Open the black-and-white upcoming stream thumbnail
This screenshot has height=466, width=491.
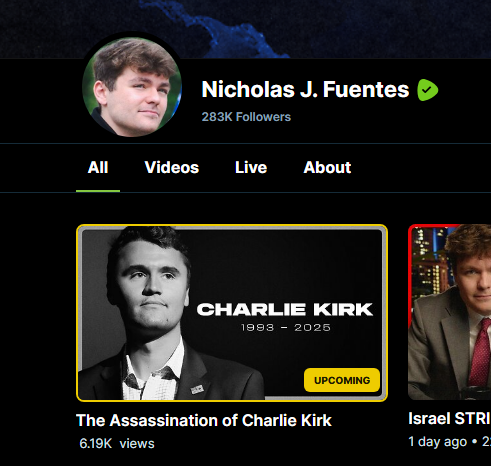[232, 313]
